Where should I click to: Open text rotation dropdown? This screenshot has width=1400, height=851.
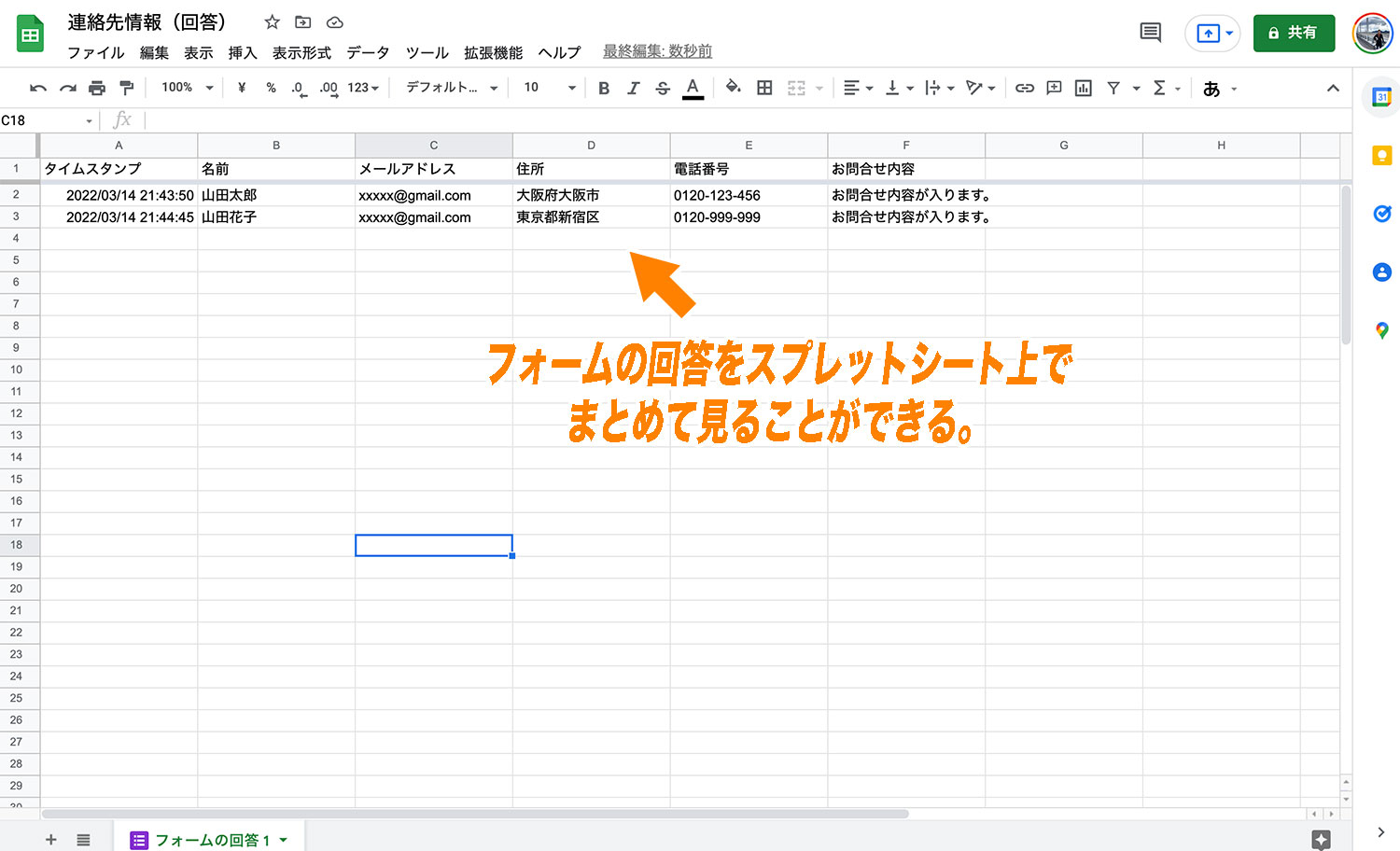pyautogui.click(x=980, y=88)
